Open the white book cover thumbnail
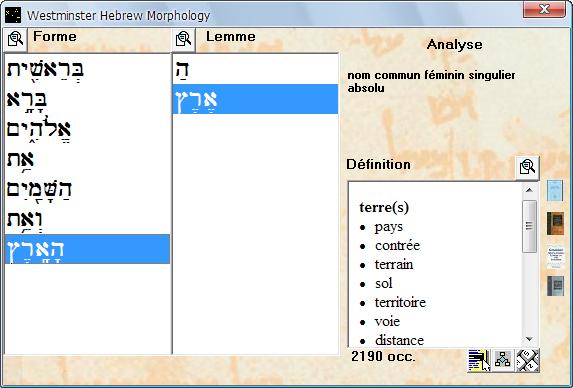 click(555, 257)
